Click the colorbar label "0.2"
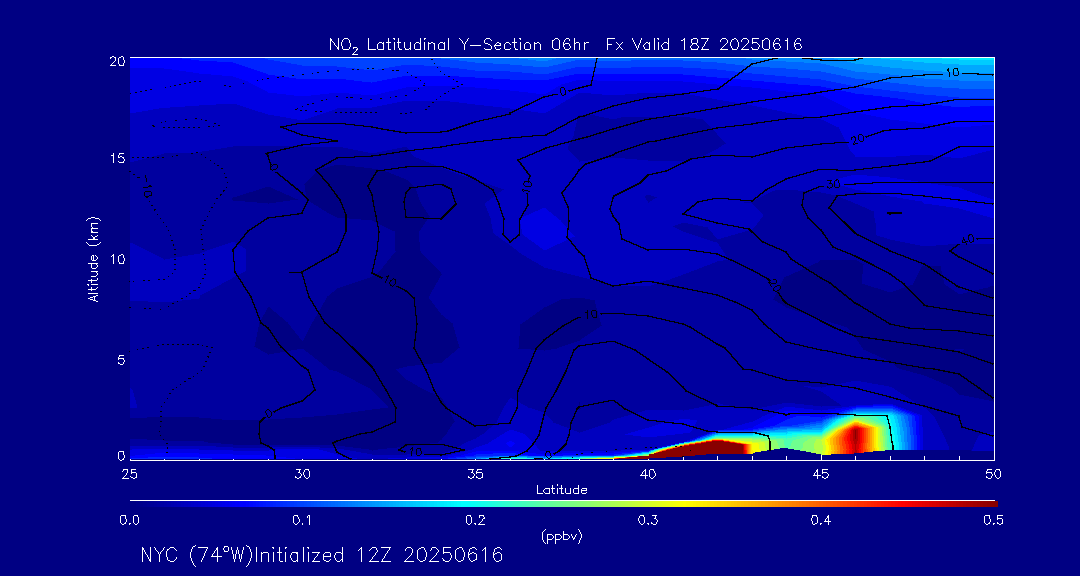The width and height of the screenshot is (1080, 576). pyautogui.click(x=475, y=521)
